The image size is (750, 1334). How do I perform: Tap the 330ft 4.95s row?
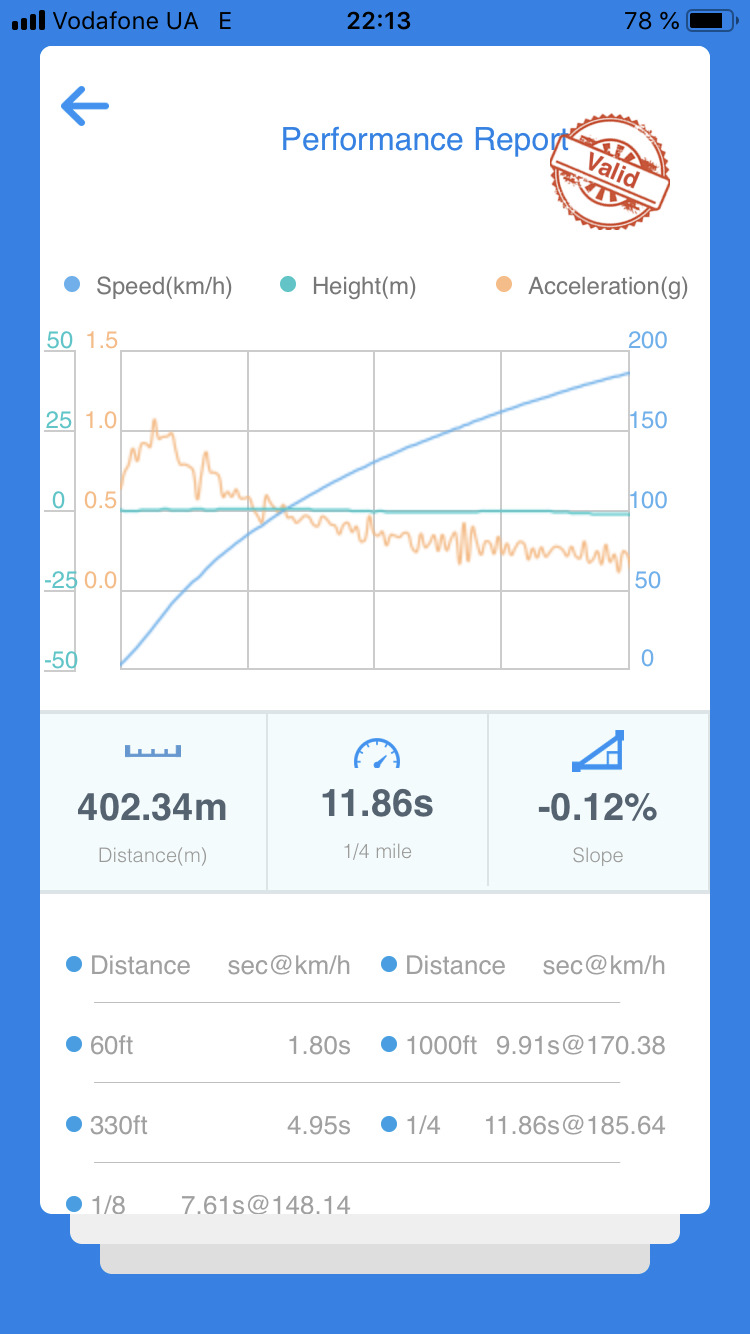[208, 1125]
